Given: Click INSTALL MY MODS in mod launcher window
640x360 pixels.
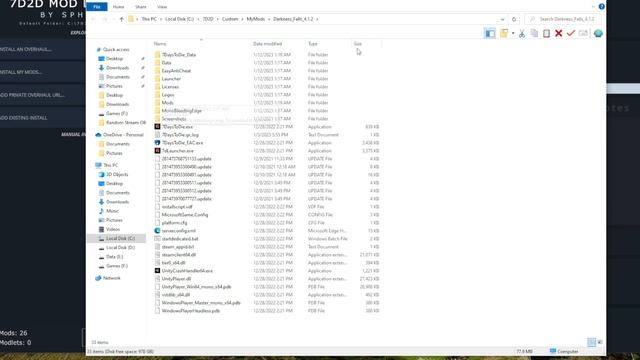Looking at the screenshot, I should 21,72.
